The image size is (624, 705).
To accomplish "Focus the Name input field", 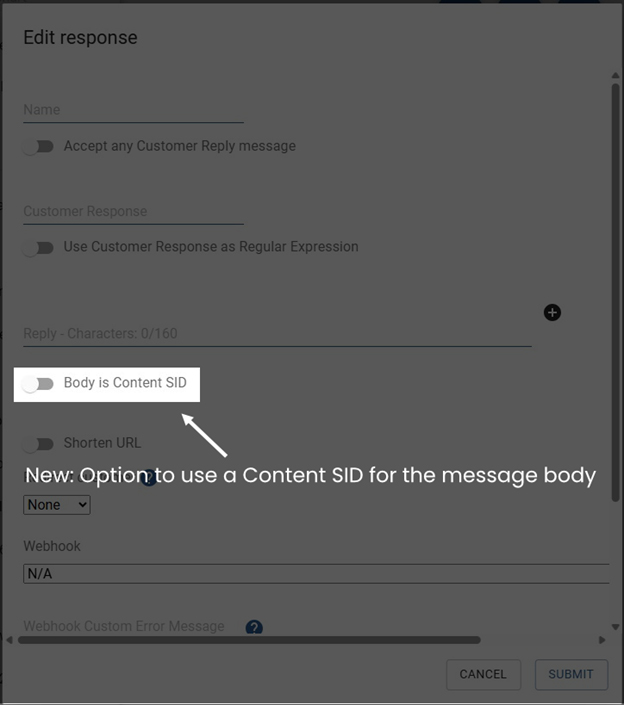I will (x=134, y=110).
